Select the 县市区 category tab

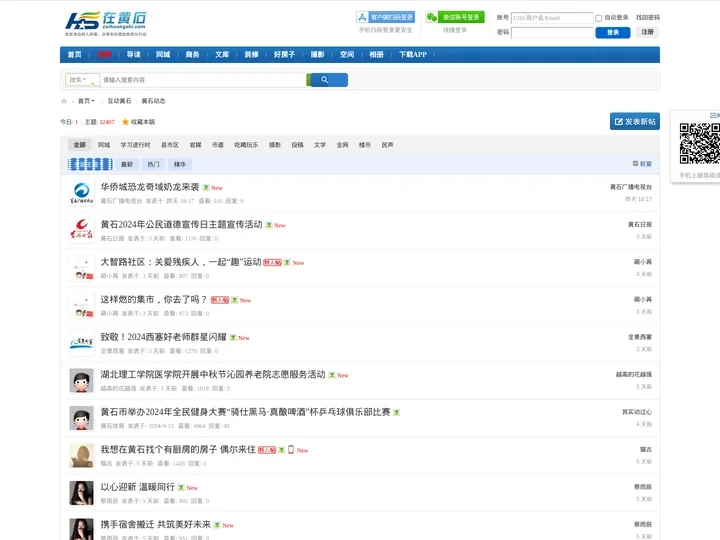click(x=170, y=145)
